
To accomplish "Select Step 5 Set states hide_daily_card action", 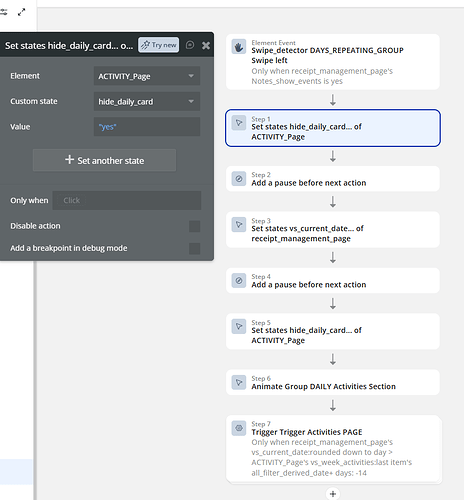I will pos(333,331).
